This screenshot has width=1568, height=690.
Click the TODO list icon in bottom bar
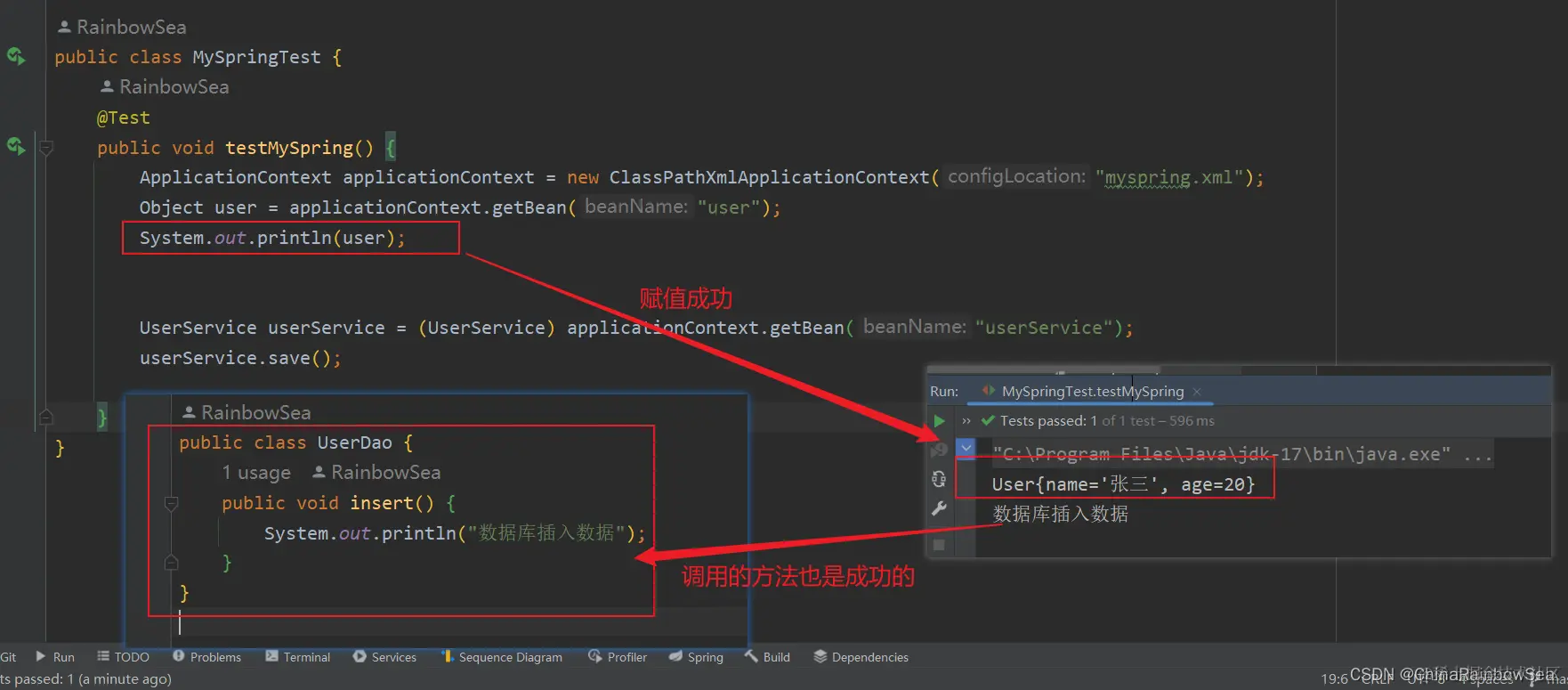(x=103, y=656)
